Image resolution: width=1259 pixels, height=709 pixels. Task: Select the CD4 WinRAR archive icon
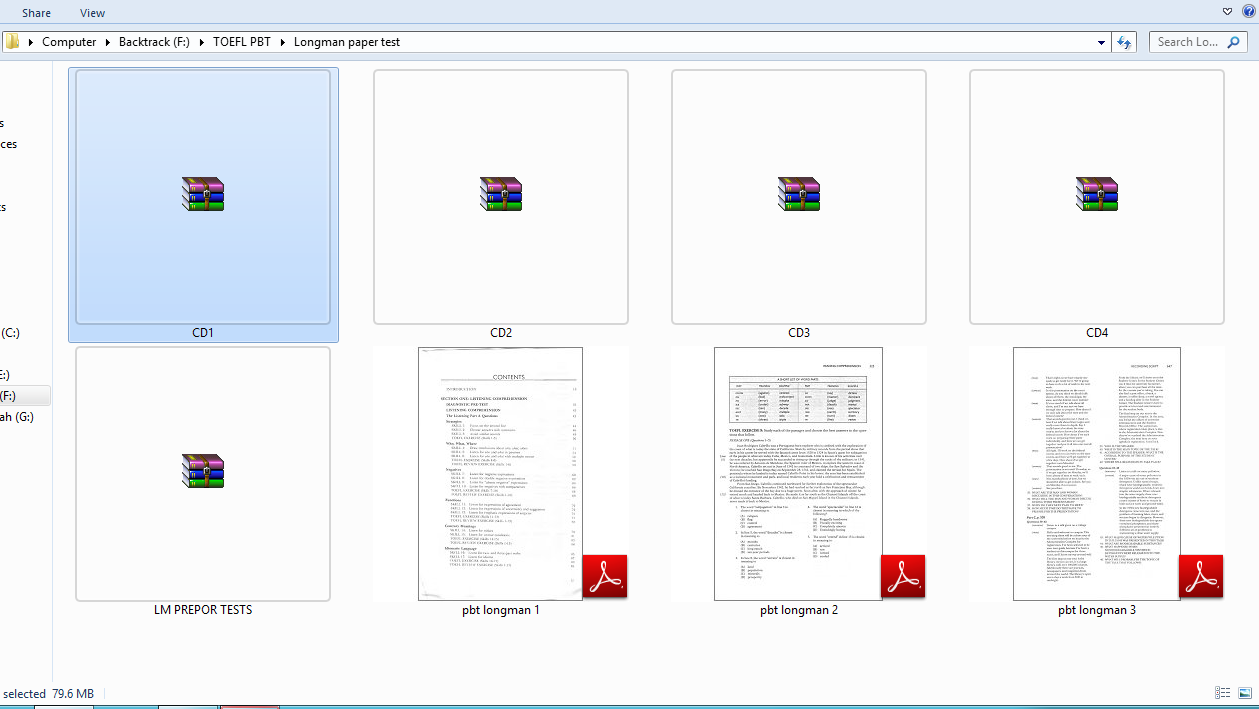[x=1097, y=194]
